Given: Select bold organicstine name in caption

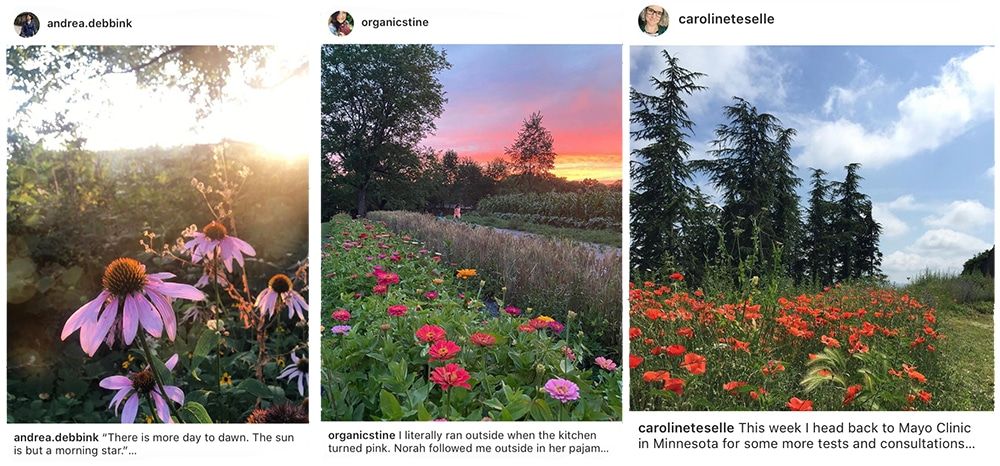Looking at the screenshot, I should point(362,435).
